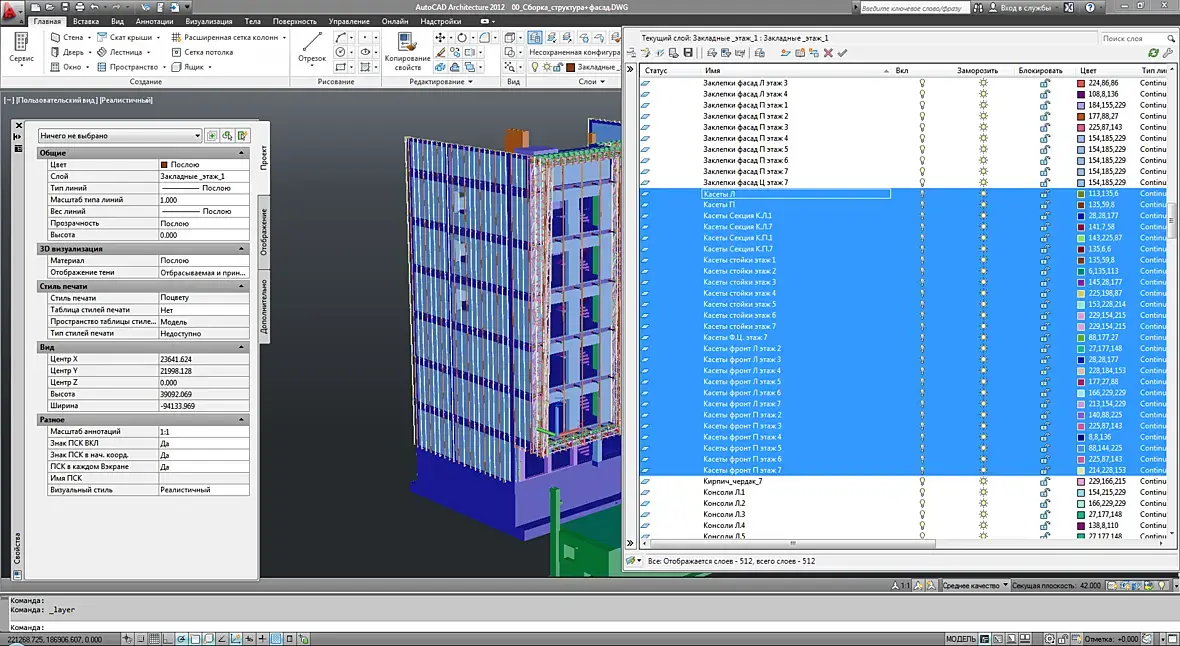Open Копирование свойств match properties tool
The height and width of the screenshot is (646, 1180).
click(407, 51)
